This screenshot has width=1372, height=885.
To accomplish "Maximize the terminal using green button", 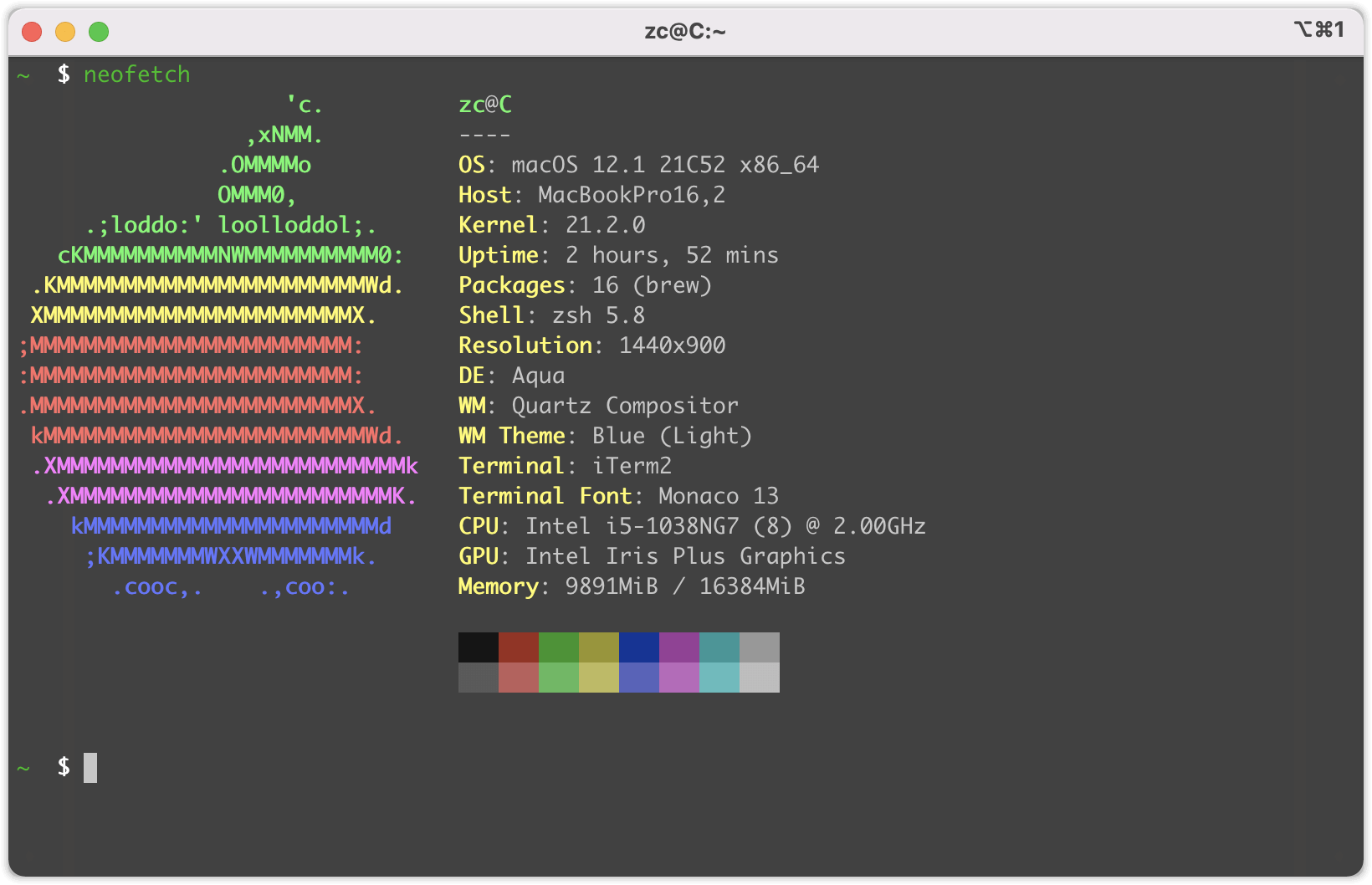I will click(x=99, y=32).
